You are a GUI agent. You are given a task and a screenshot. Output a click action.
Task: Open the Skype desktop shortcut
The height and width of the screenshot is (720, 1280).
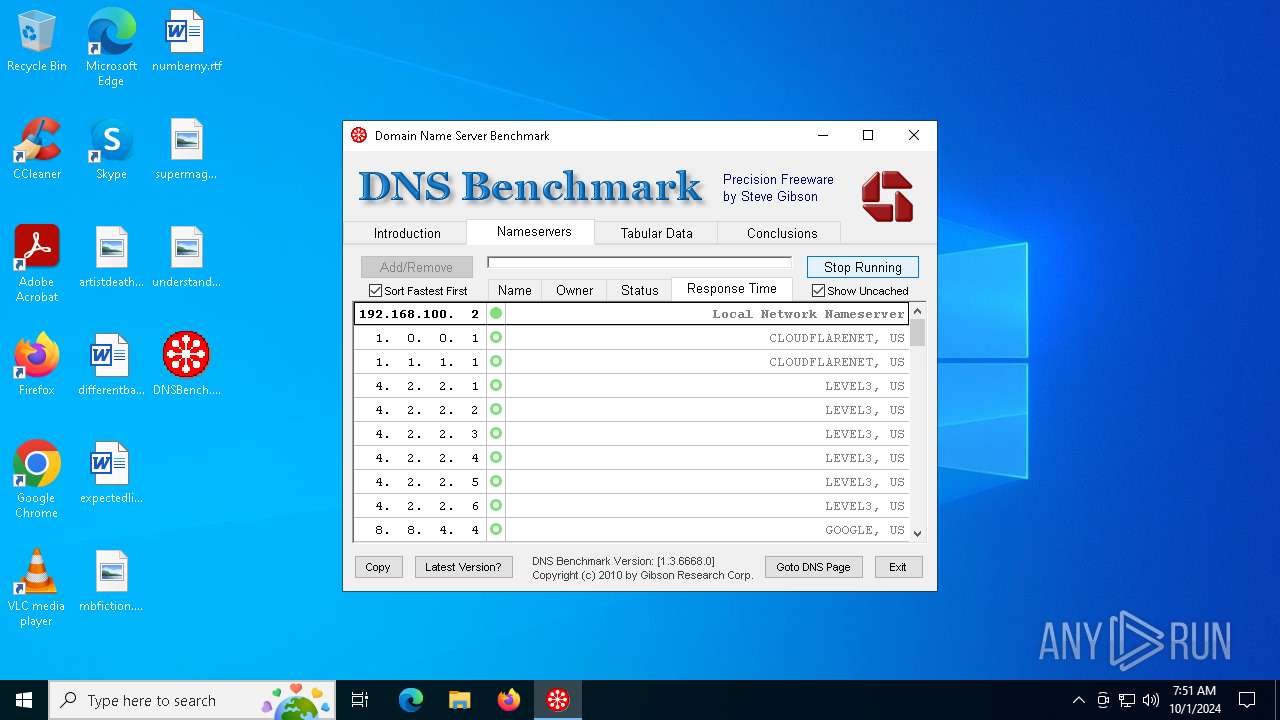tap(111, 150)
